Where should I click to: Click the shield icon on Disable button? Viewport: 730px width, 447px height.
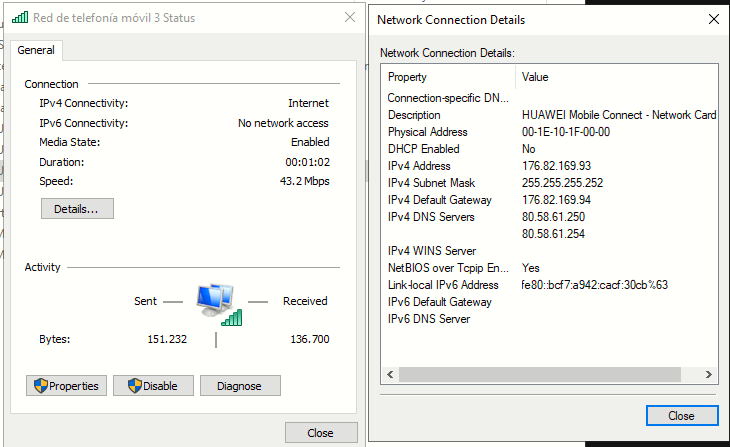point(135,386)
